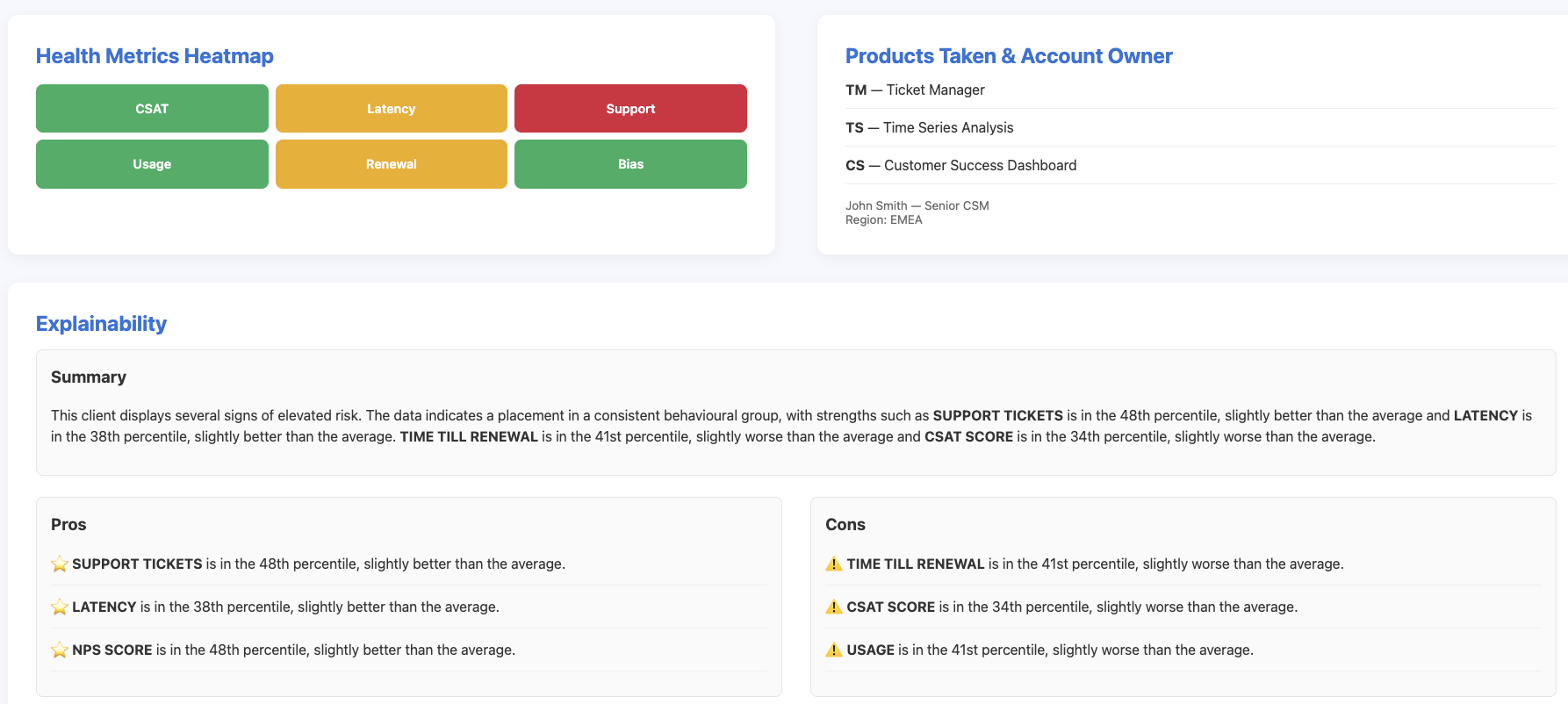The height and width of the screenshot is (704, 1568).
Task: Click the yellow Latency heatmap tile
Action: (x=392, y=109)
